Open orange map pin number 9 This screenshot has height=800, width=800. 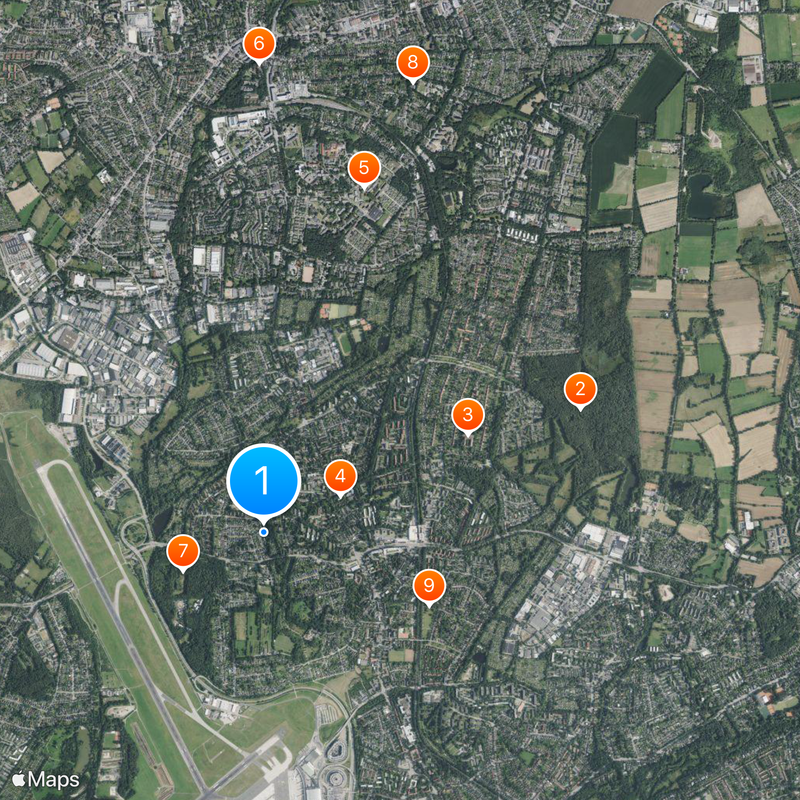[429, 586]
